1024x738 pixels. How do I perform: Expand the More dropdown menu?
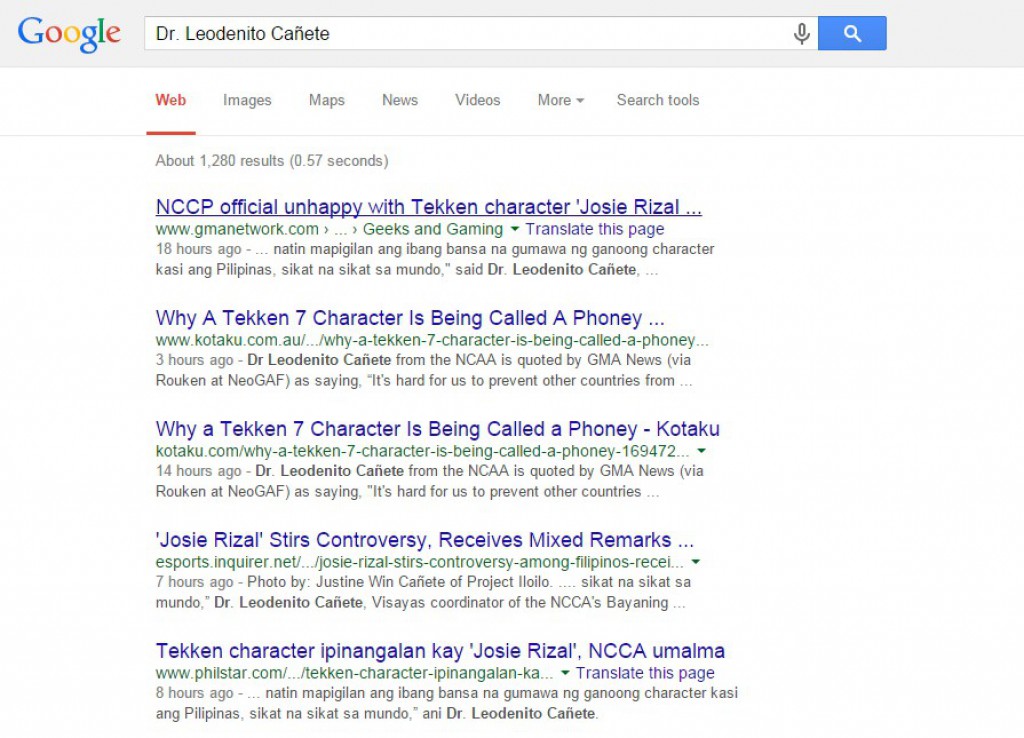pyautogui.click(x=560, y=100)
